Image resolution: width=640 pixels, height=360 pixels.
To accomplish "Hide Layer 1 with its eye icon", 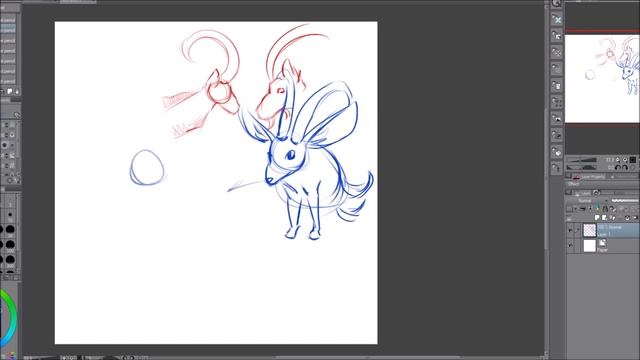I will (x=570, y=231).
